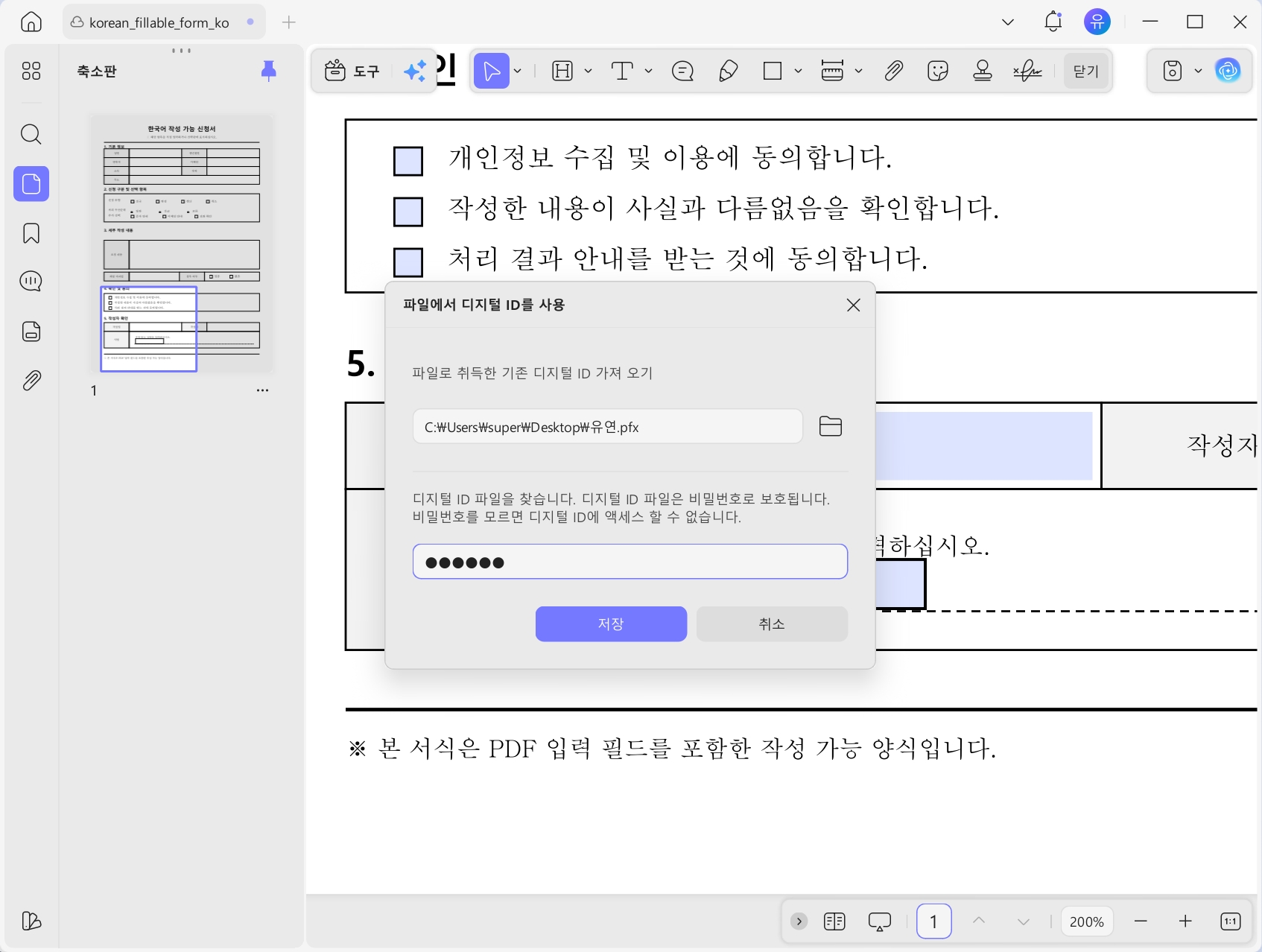The height and width of the screenshot is (952, 1262).
Task: Go to next page arrow
Action: coord(1024,921)
